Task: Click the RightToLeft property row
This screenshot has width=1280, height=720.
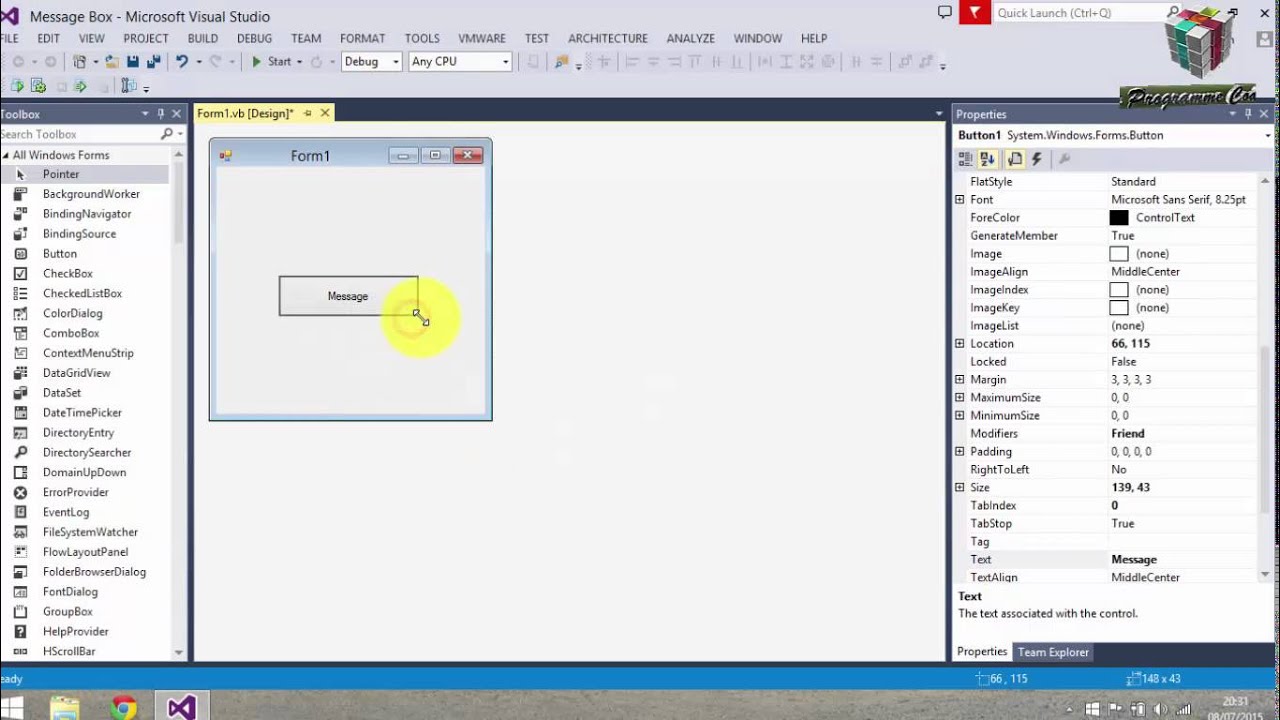Action: tap(1106, 470)
